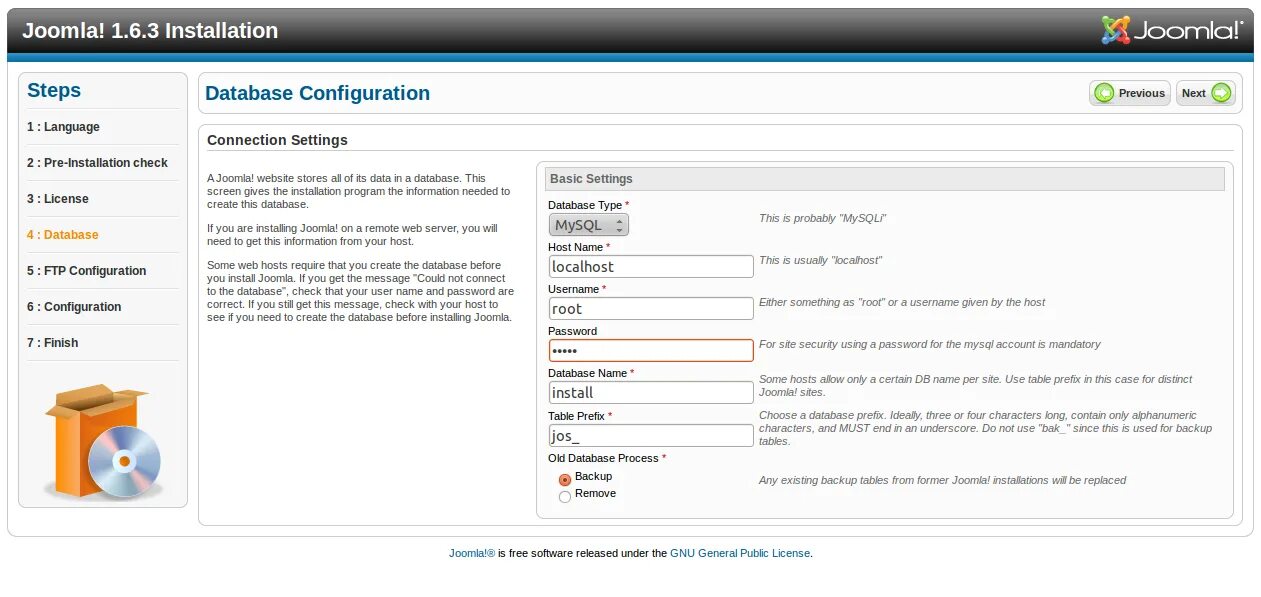Screen dimensions: 1261x597
Task: Click the Database Configuration title
Action: tap(317, 93)
